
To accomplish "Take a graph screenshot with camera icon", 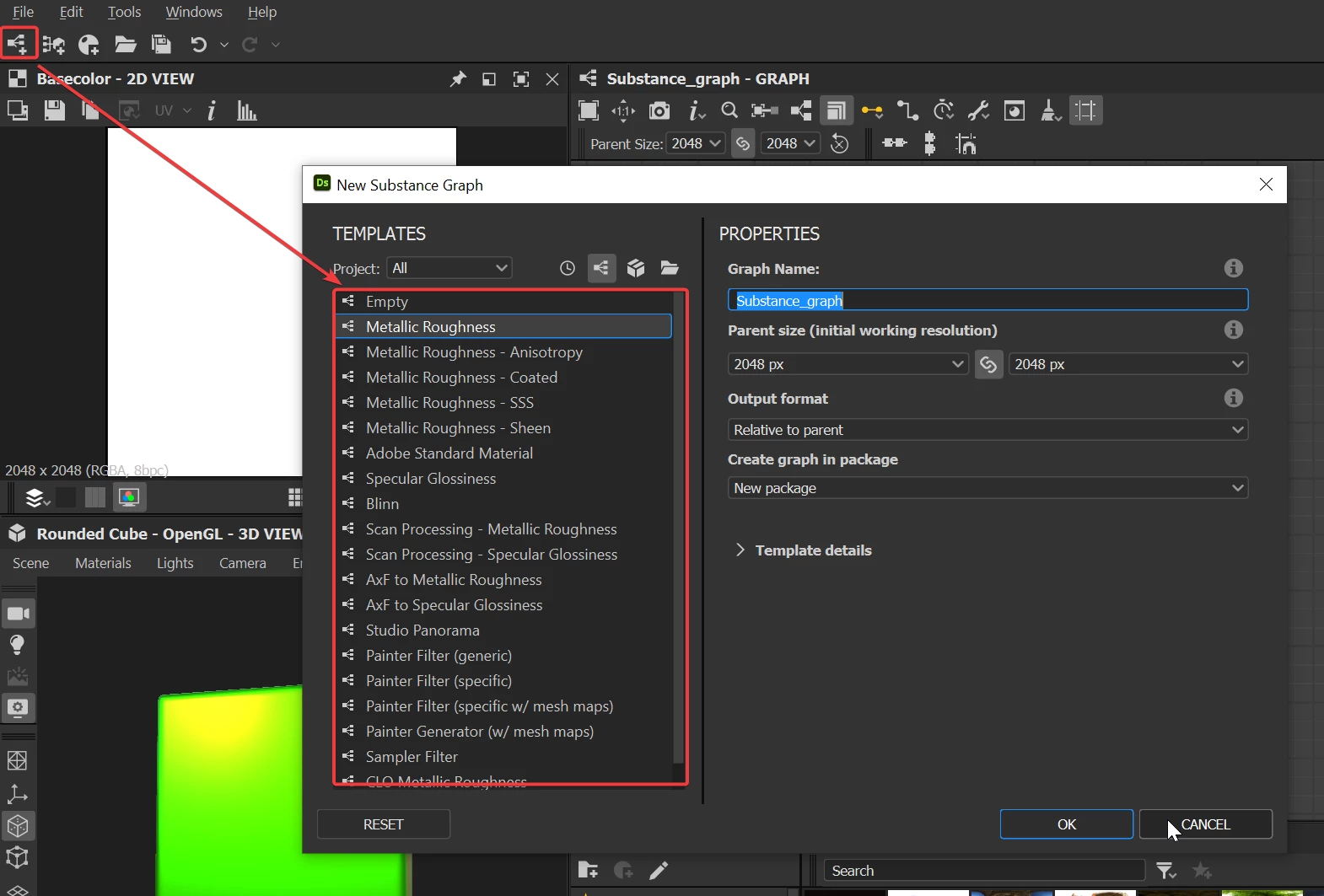I will click(x=659, y=110).
